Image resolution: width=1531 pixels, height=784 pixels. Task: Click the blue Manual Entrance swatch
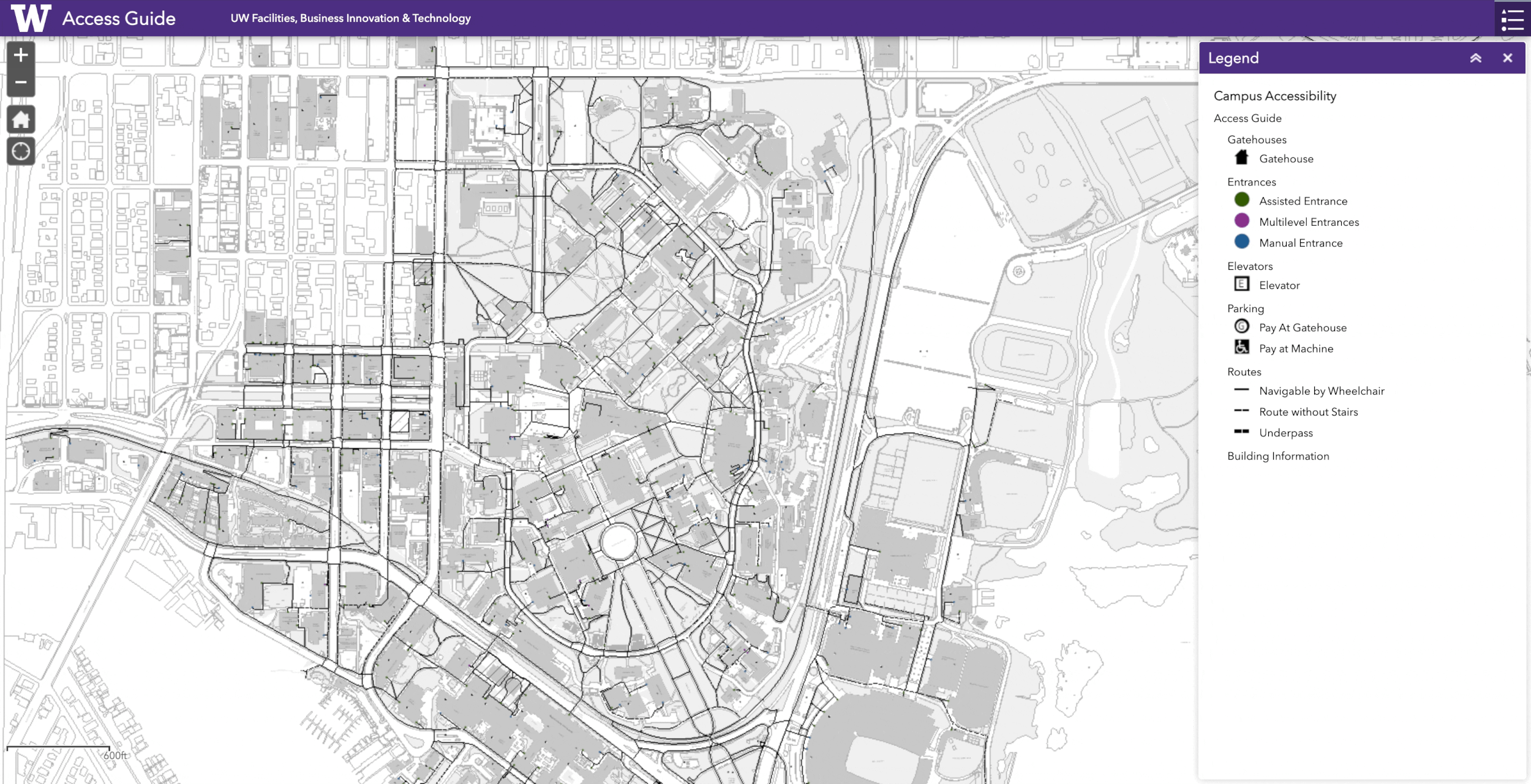click(x=1241, y=242)
